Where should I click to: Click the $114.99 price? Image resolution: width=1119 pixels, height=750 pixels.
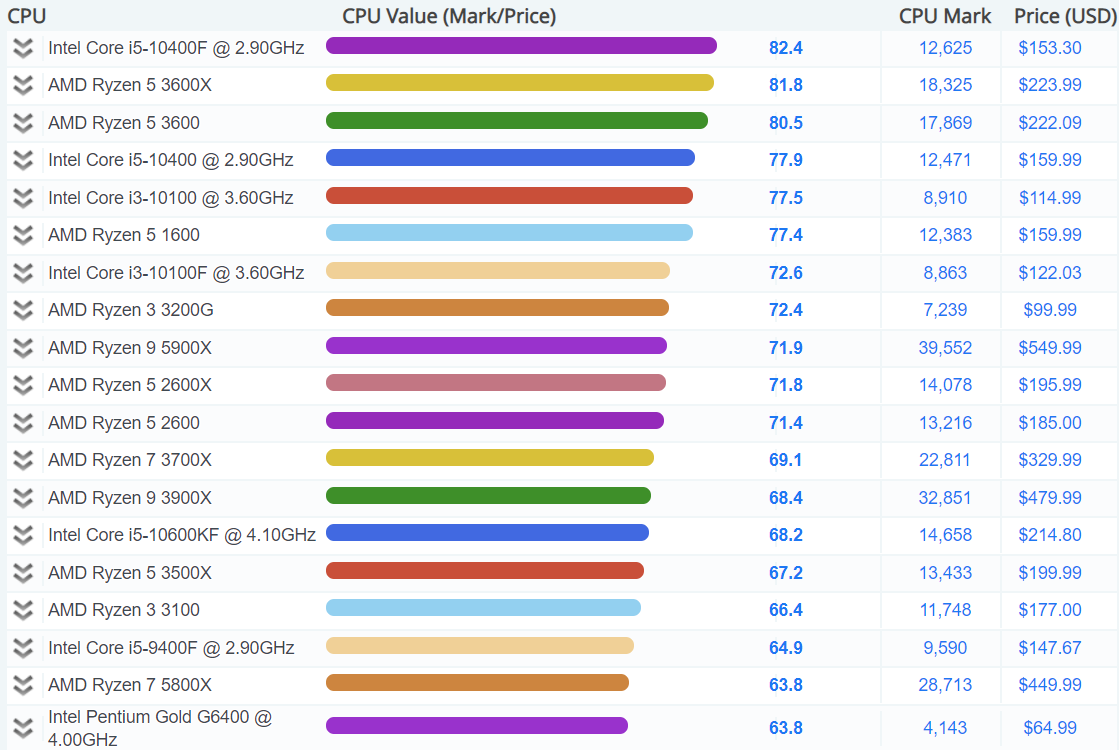pyautogui.click(x=1050, y=198)
